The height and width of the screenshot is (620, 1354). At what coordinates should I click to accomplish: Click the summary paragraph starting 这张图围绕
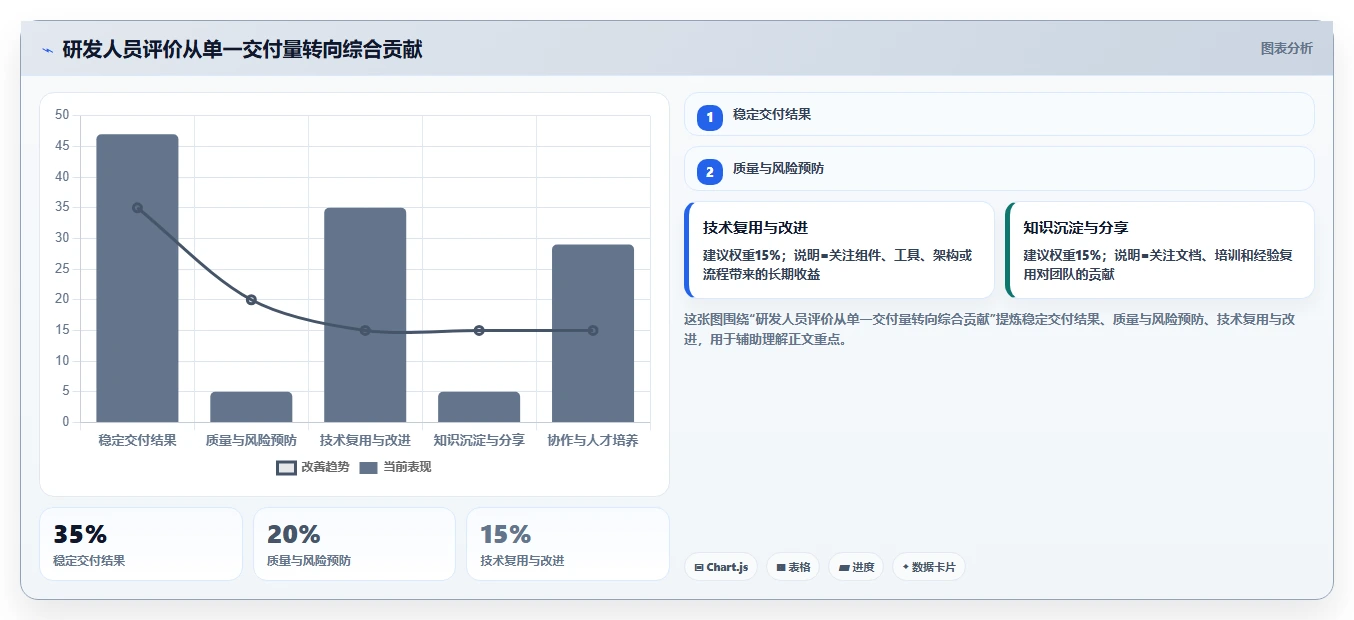(990, 329)
